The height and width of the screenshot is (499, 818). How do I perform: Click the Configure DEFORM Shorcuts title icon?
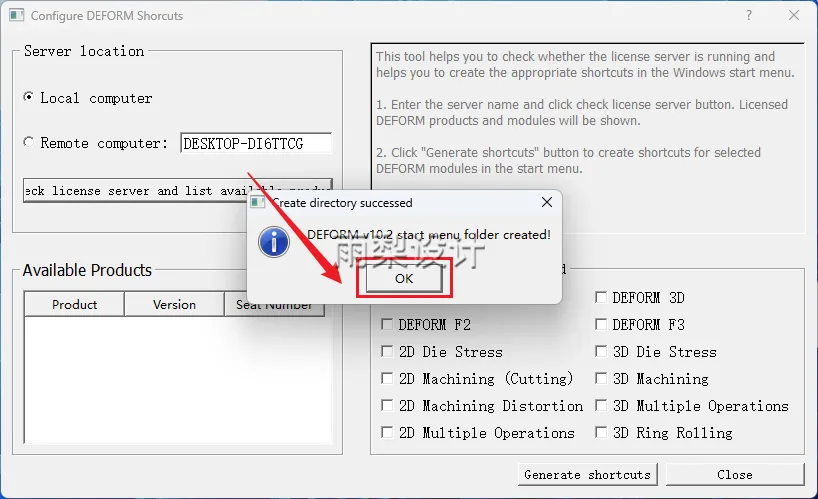16,15
